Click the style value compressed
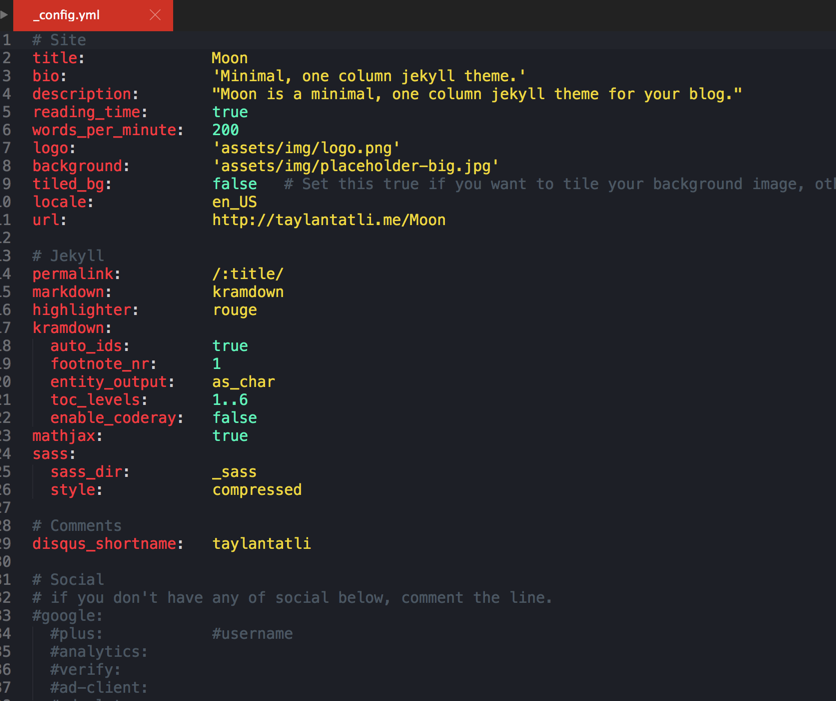836x701 pixels. pyautogui.click(x=256, y=490)
